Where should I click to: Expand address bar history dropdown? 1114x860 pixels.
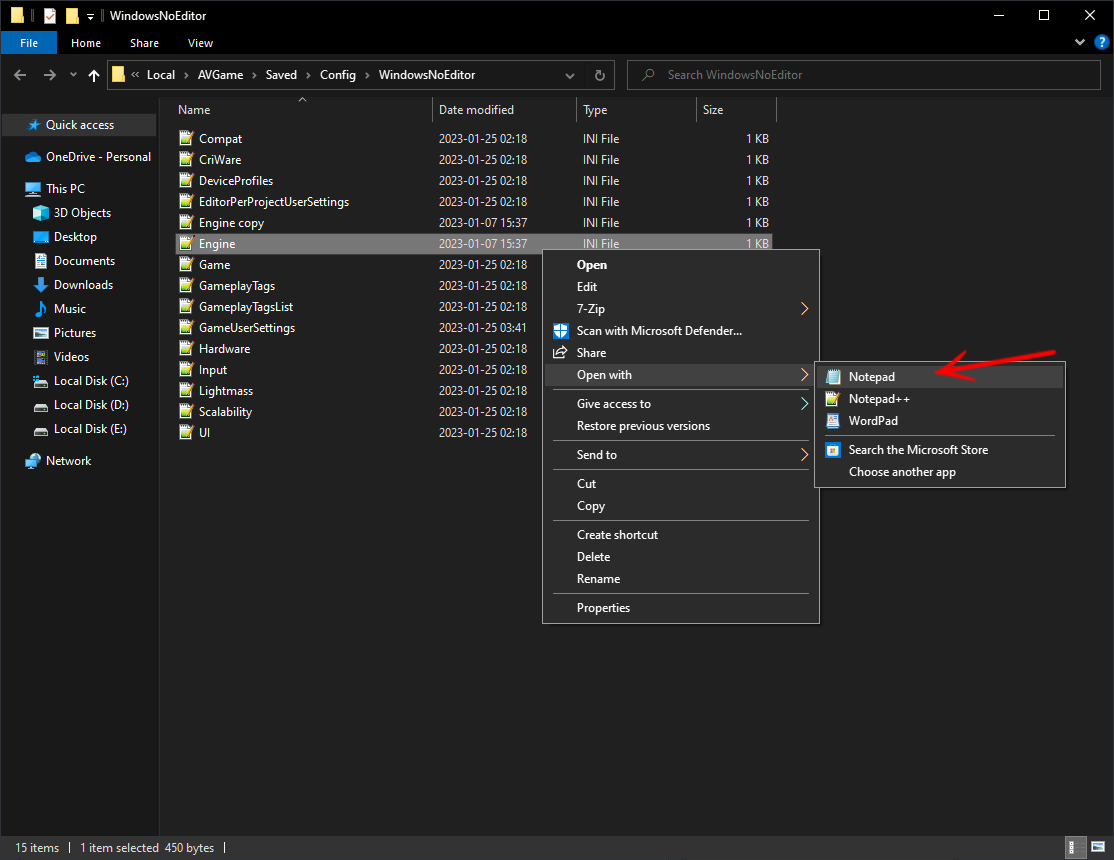point(570,75)
